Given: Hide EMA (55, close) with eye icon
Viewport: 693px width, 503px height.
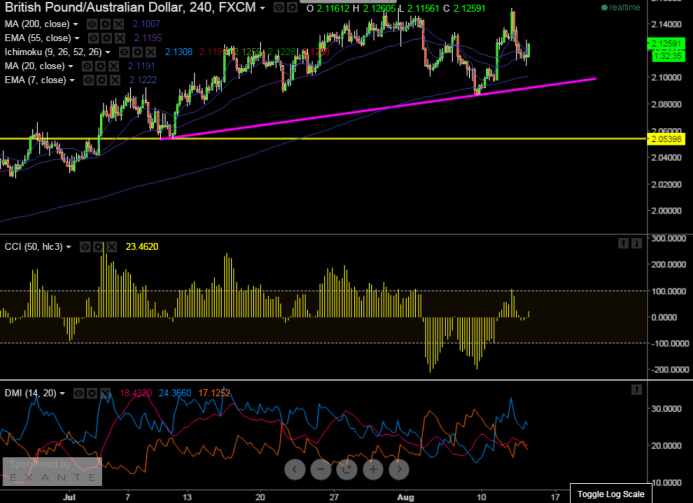Looking at the screenshot, I should point(93,38).
